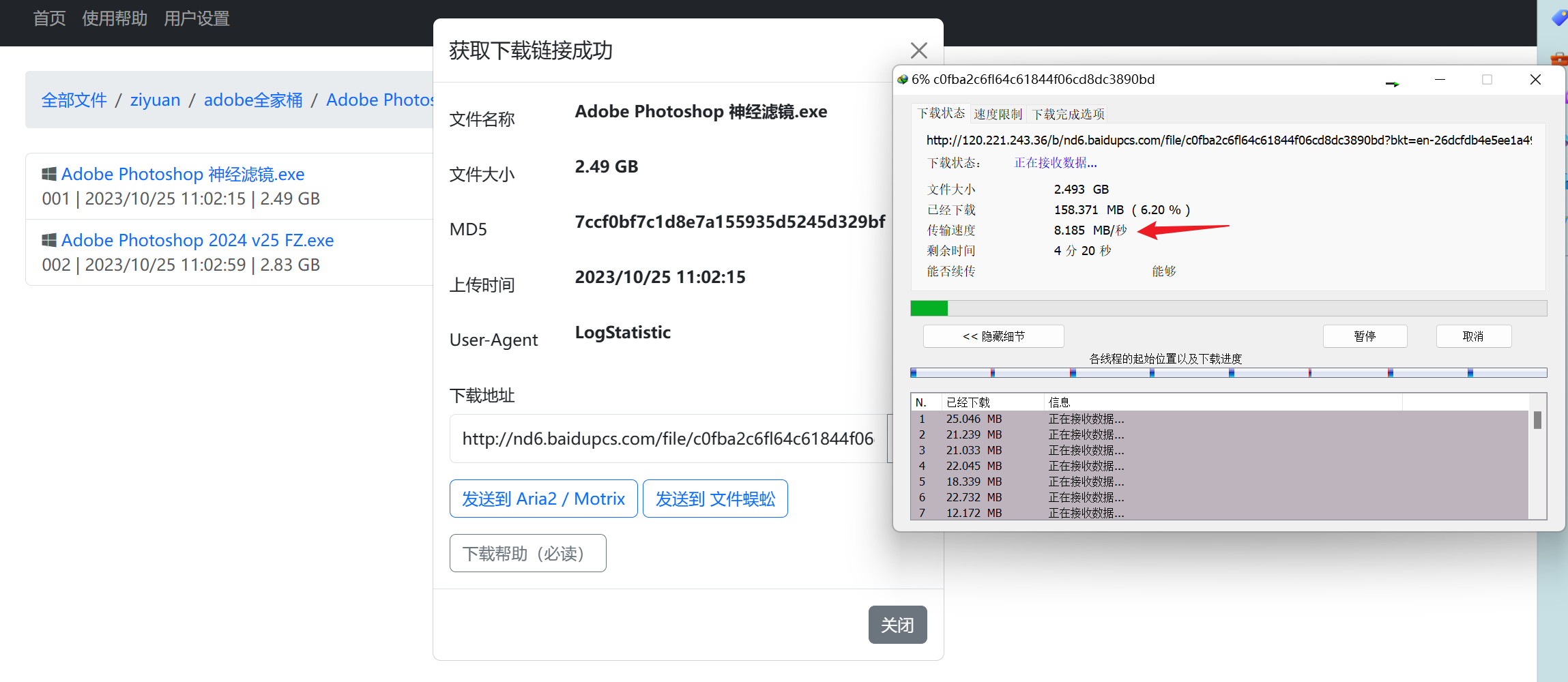Click the green download progress bar
The image size is (1568, 682).
pyautogui.click(x=928, y=308)
